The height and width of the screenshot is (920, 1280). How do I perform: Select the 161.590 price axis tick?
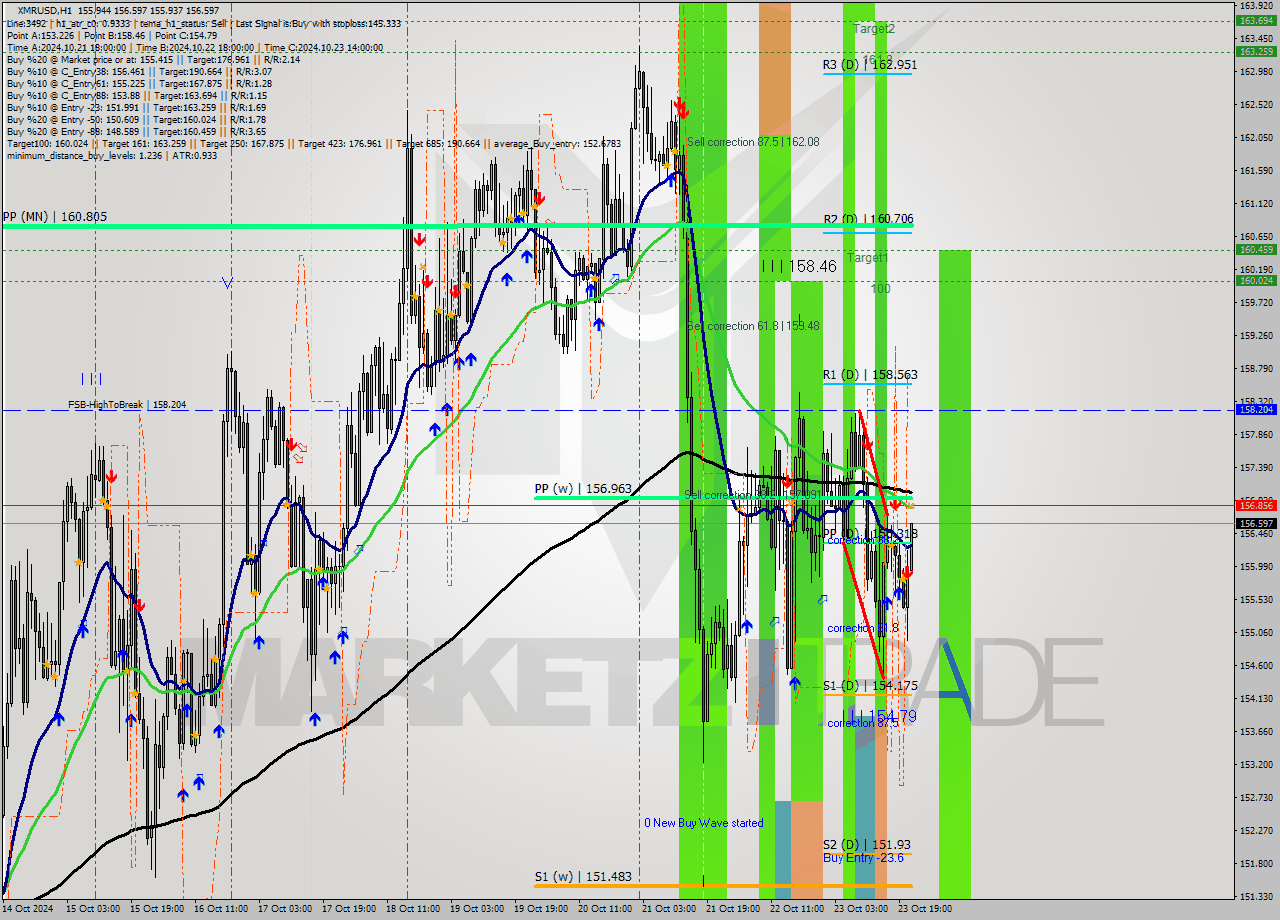[x=1256, y=170]
